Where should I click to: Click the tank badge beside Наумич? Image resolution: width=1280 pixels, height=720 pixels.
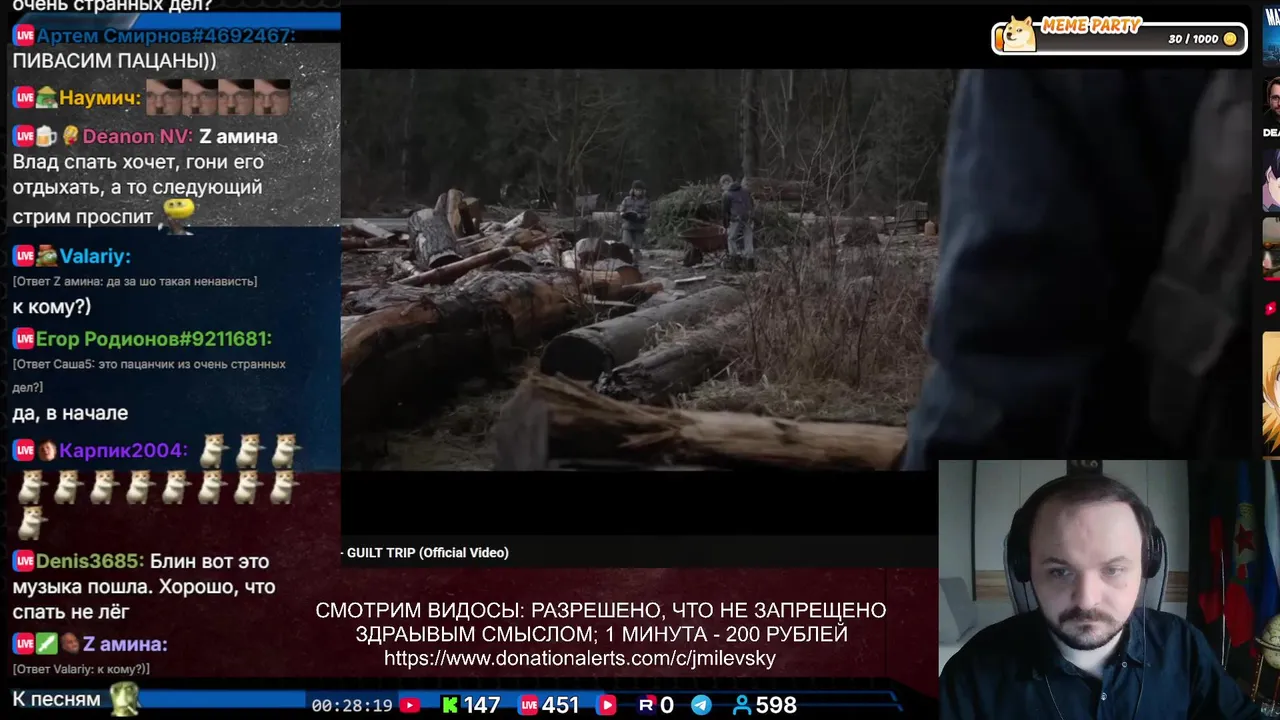(46, 98)
